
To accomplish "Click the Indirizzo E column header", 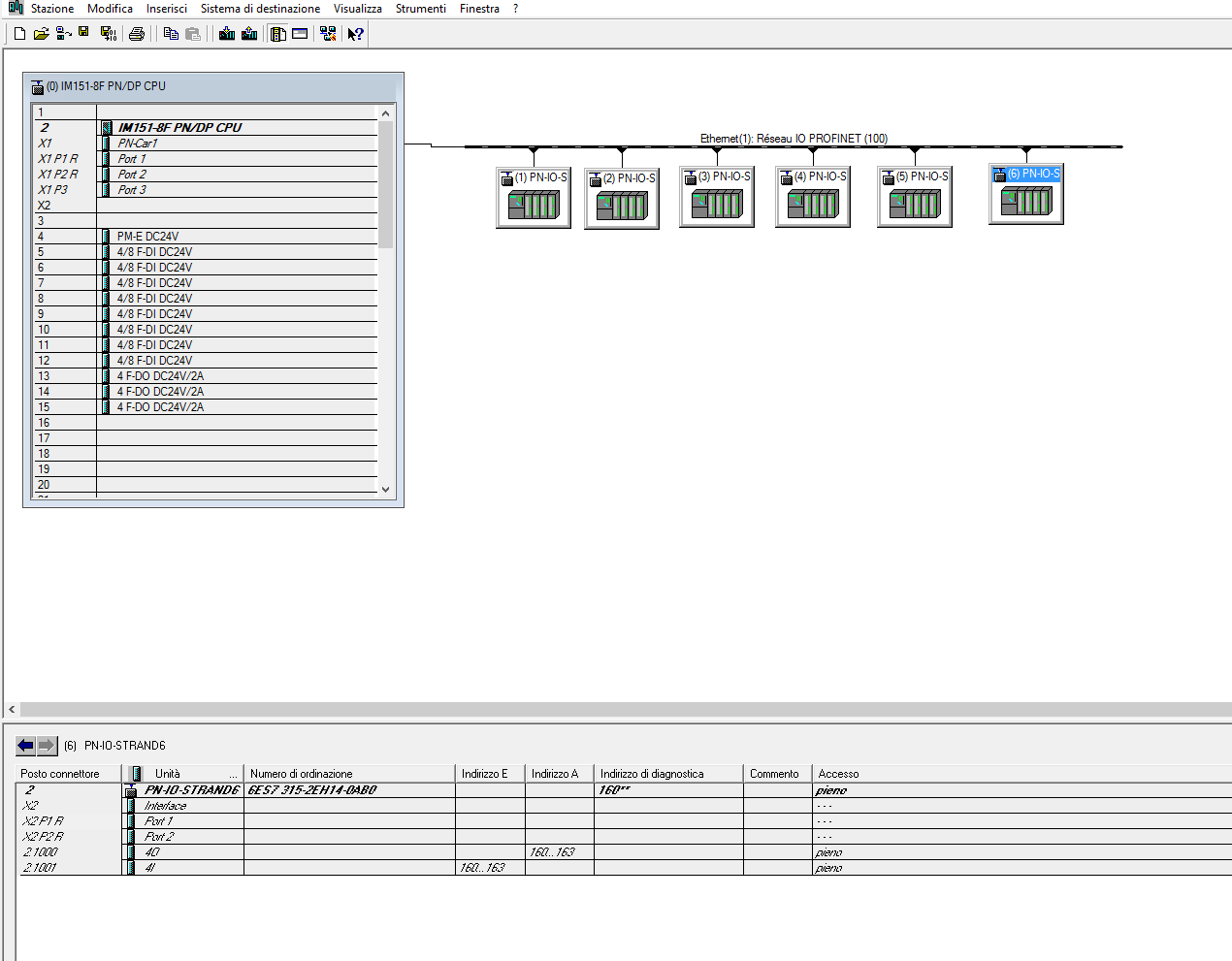I will click(490, 774).
